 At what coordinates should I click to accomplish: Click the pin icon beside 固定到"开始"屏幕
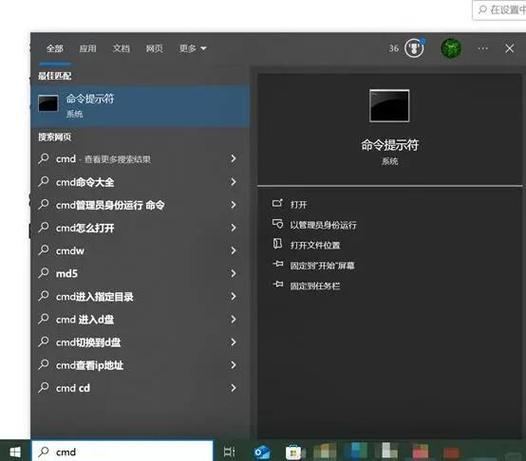(x=278, y=264)
